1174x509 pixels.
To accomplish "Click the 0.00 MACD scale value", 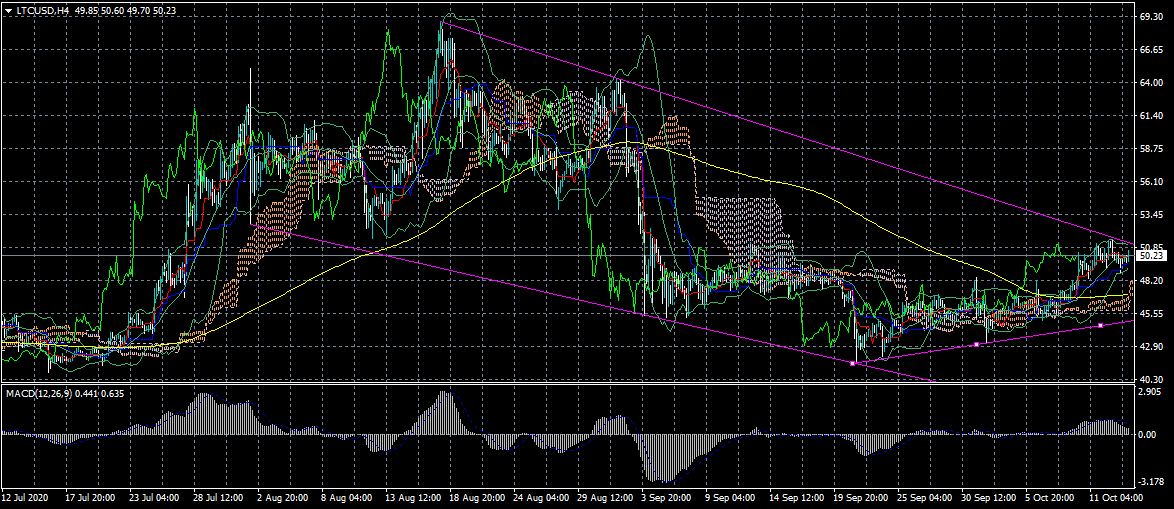I will click(1147, 434).
